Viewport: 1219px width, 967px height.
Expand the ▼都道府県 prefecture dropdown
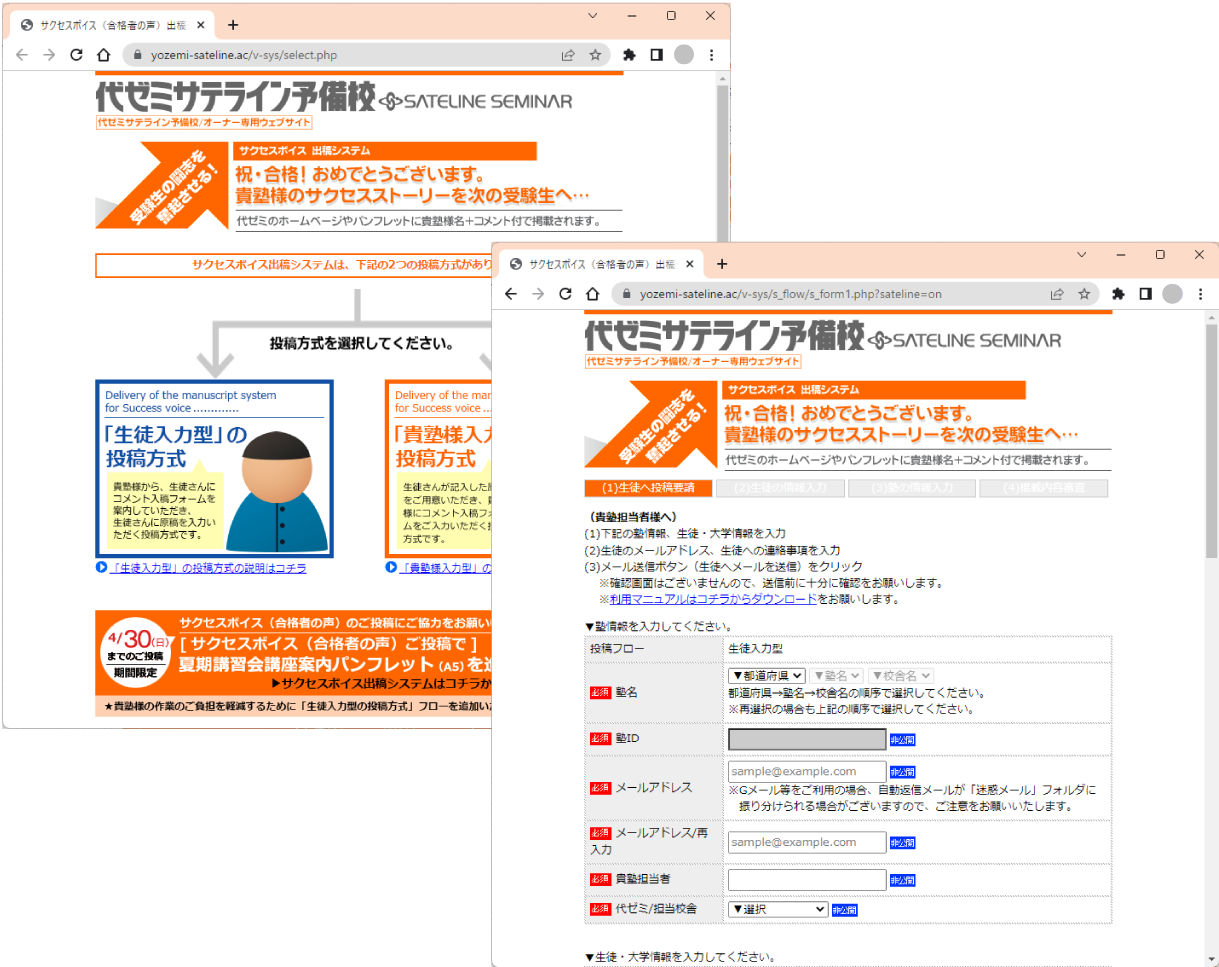click(767, 676)
